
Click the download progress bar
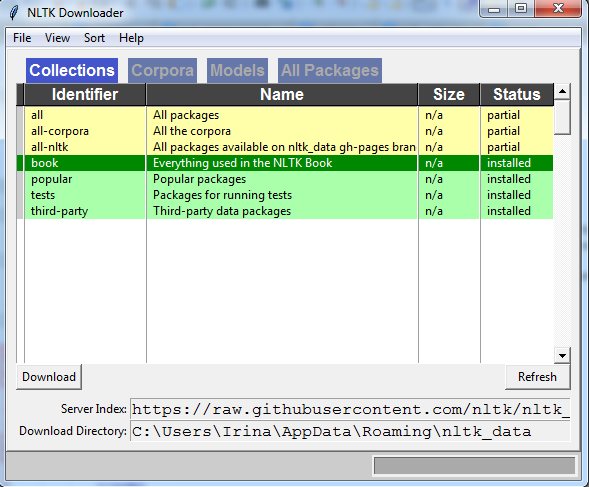coord(474,466)
